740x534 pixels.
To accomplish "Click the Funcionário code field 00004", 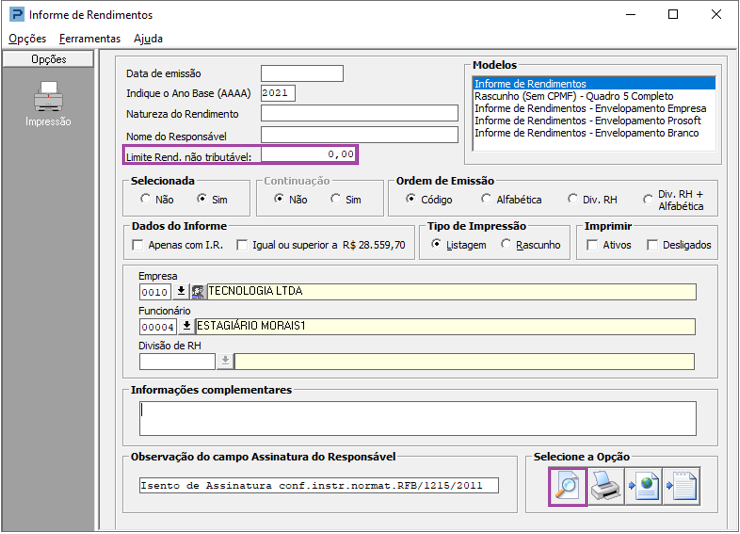I will point(158,327).
